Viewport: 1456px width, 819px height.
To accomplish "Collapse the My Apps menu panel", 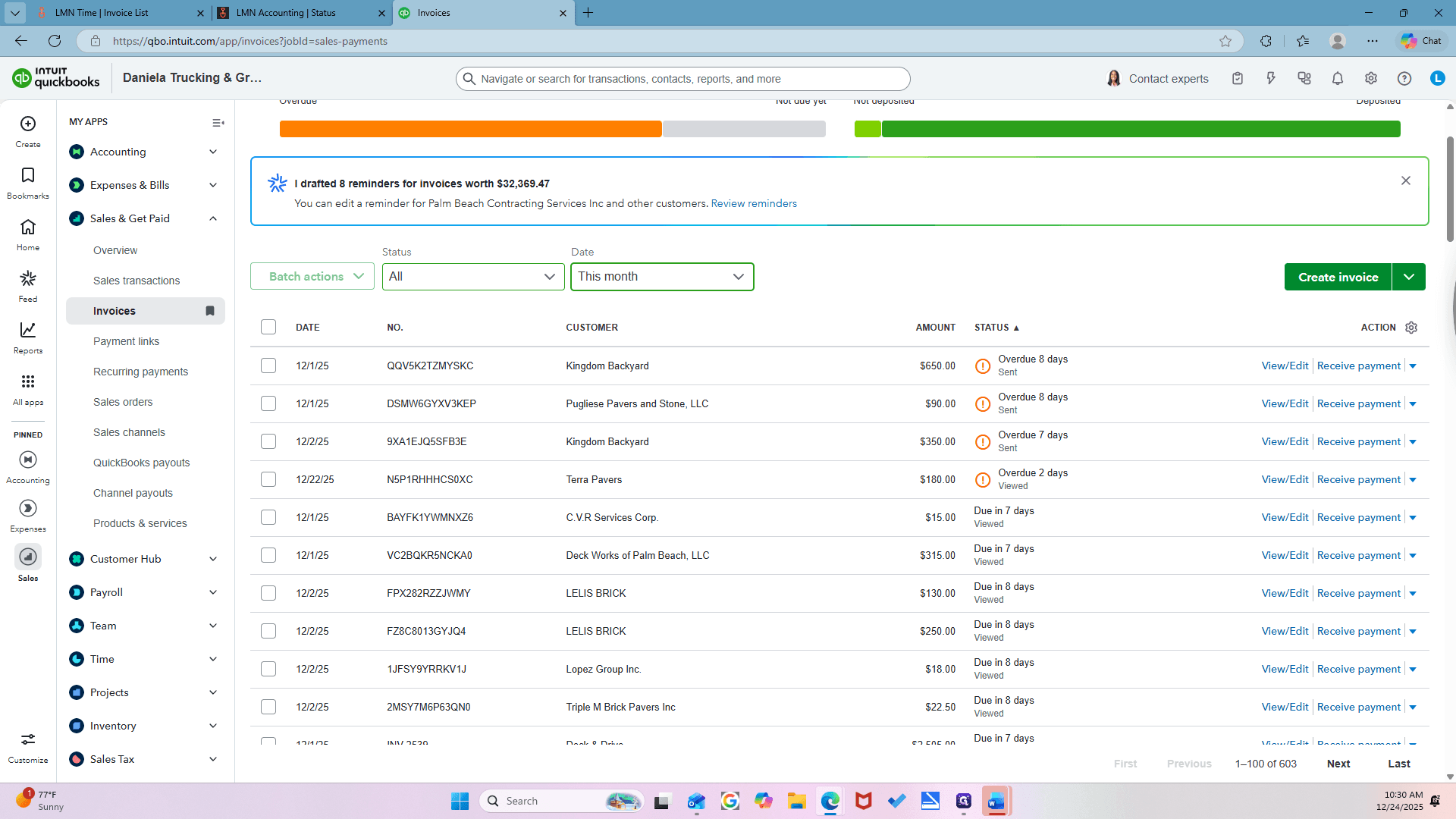I will click(x=218, y=123).
